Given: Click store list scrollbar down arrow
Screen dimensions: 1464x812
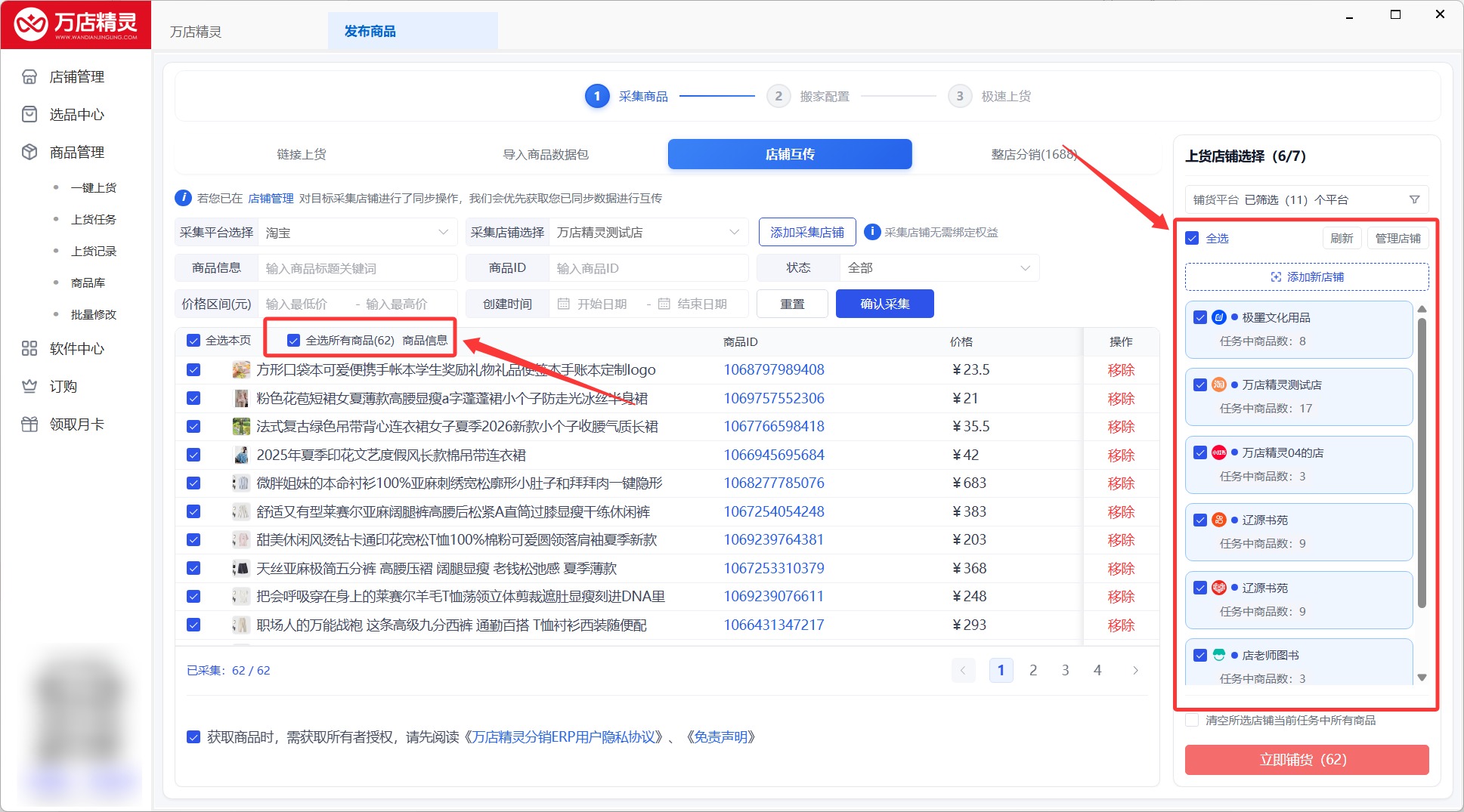Looking at the screenshot, I should coord(1422,678).
